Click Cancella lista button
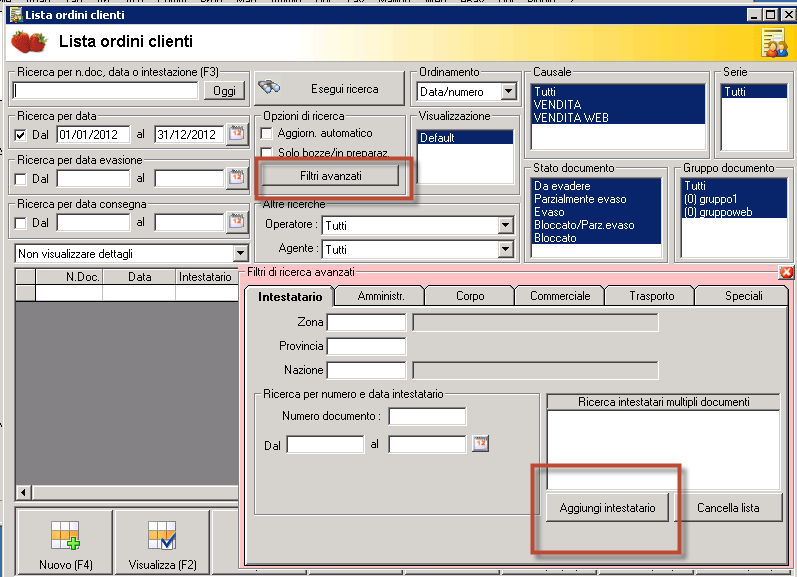The width and height of the screenshot is (797, 577). pyautogui.click(x=728, y=507)
